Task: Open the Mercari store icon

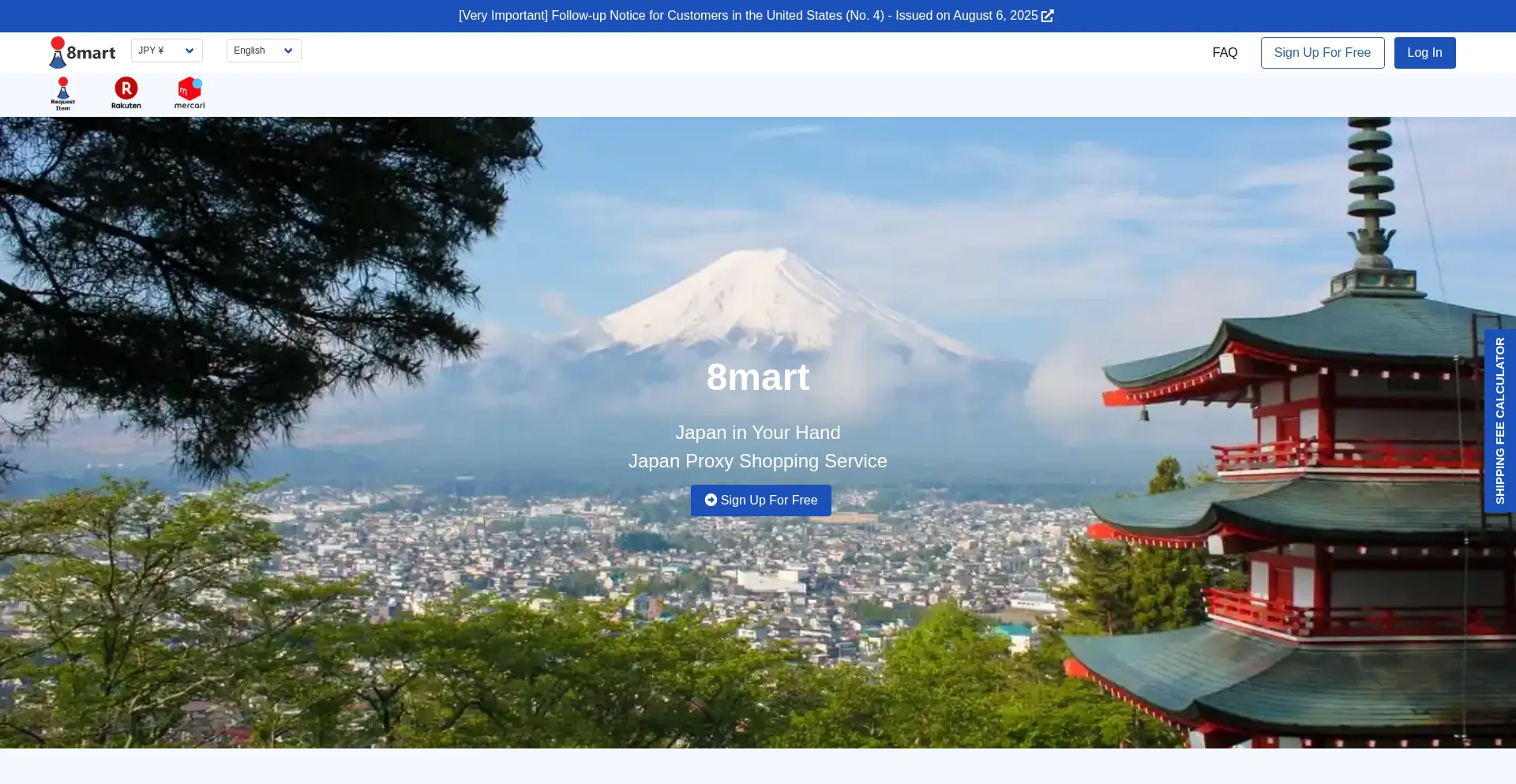Action: [189, 88]
